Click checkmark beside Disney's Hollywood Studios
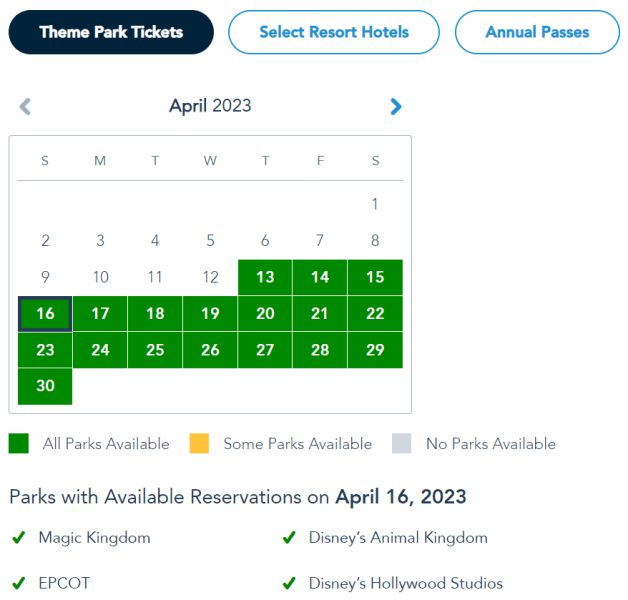This screenshot has height=600, width=628. [x=289, y=583]
